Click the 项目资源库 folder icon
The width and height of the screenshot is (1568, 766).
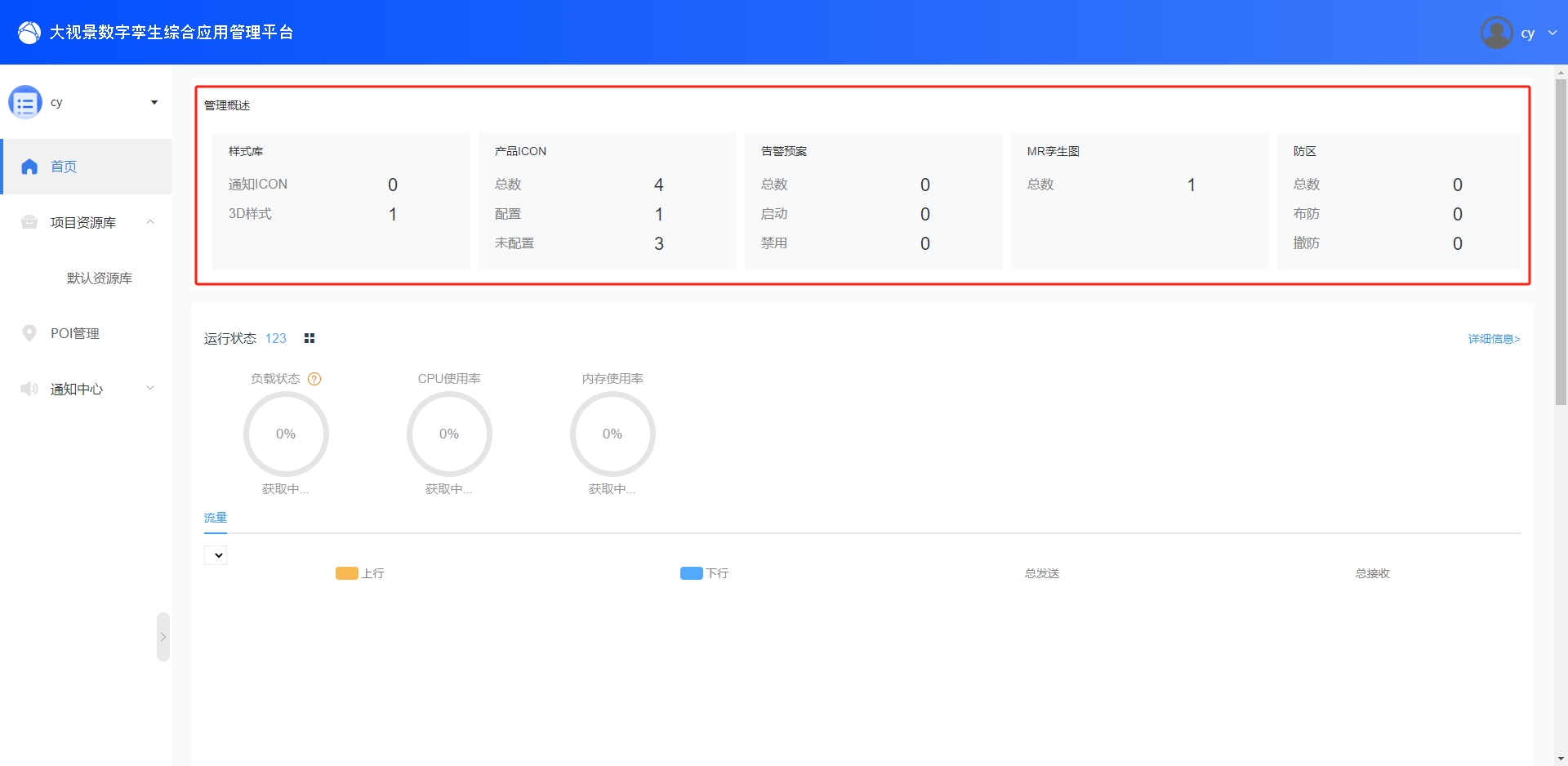pyautogui.click(x=29, y=222)
